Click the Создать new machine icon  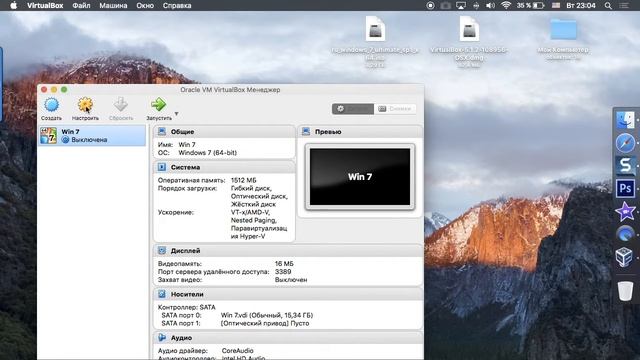coord(51,105)
